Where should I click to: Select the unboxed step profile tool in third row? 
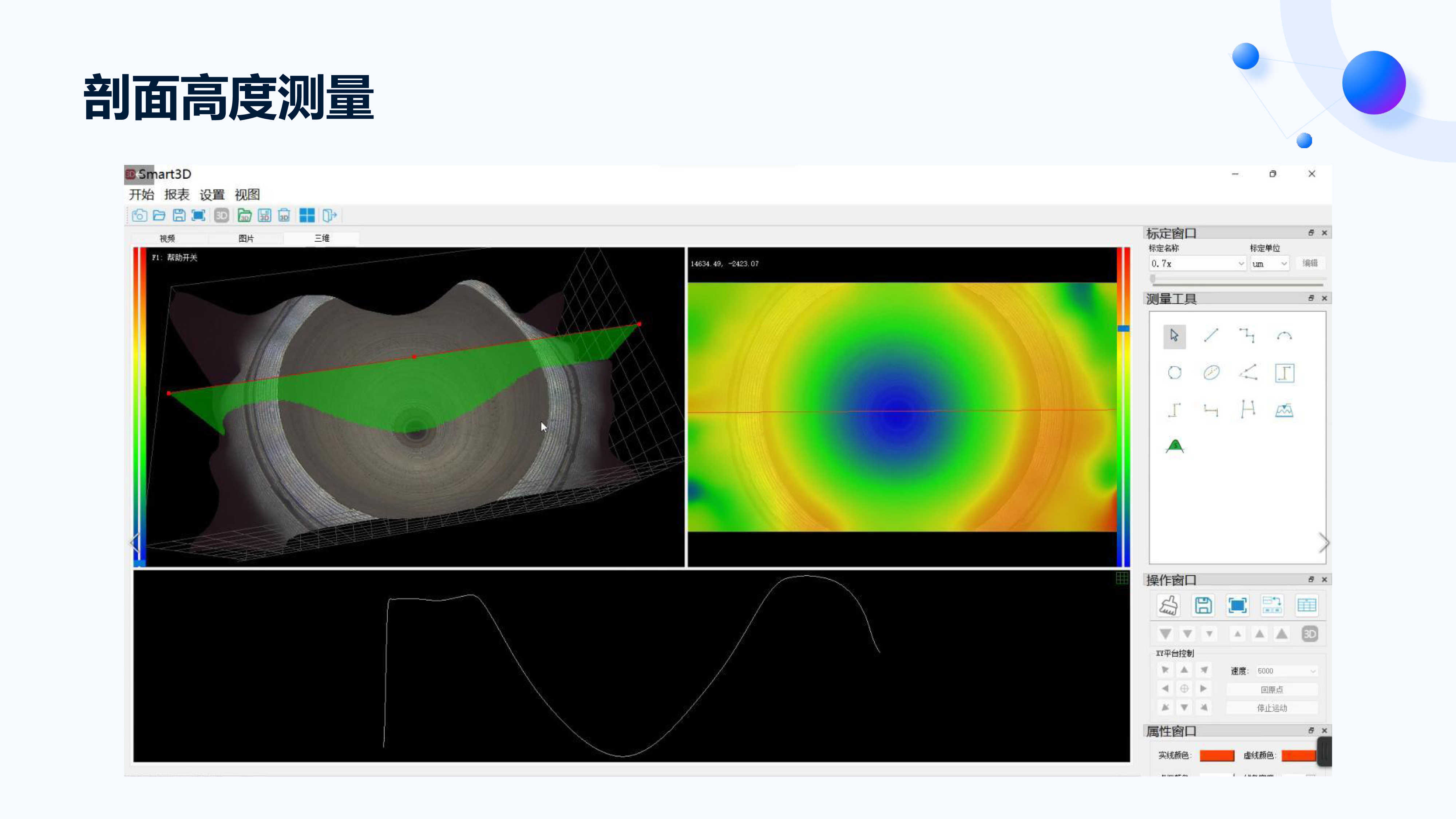[1175, 410]
